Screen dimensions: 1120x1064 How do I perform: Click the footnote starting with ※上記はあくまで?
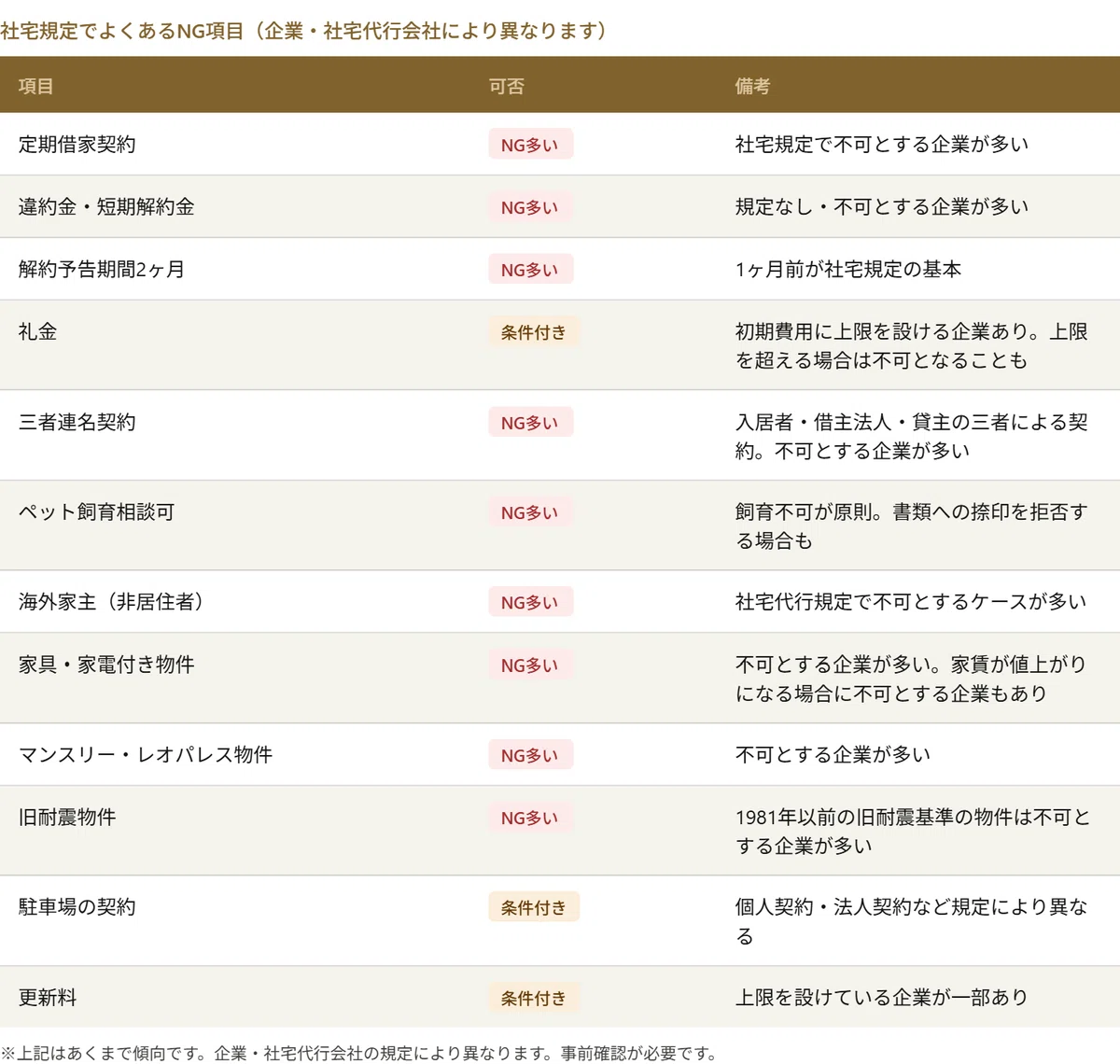[360, 1053]
